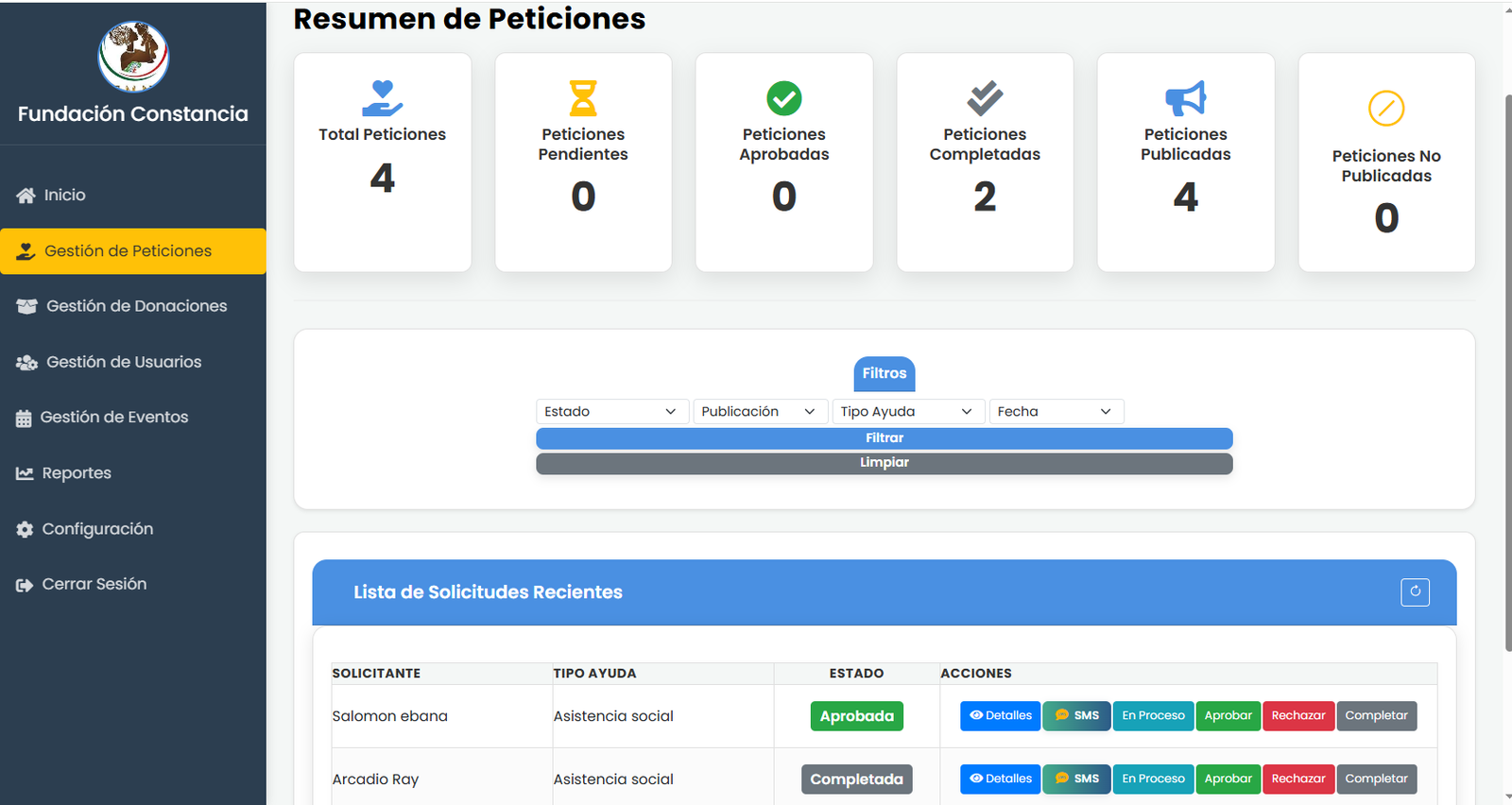The height and width of the screenshot is (805, 1512).
Task: Click Aprobar for Salomon ebana
Action: pos(1228,716)
